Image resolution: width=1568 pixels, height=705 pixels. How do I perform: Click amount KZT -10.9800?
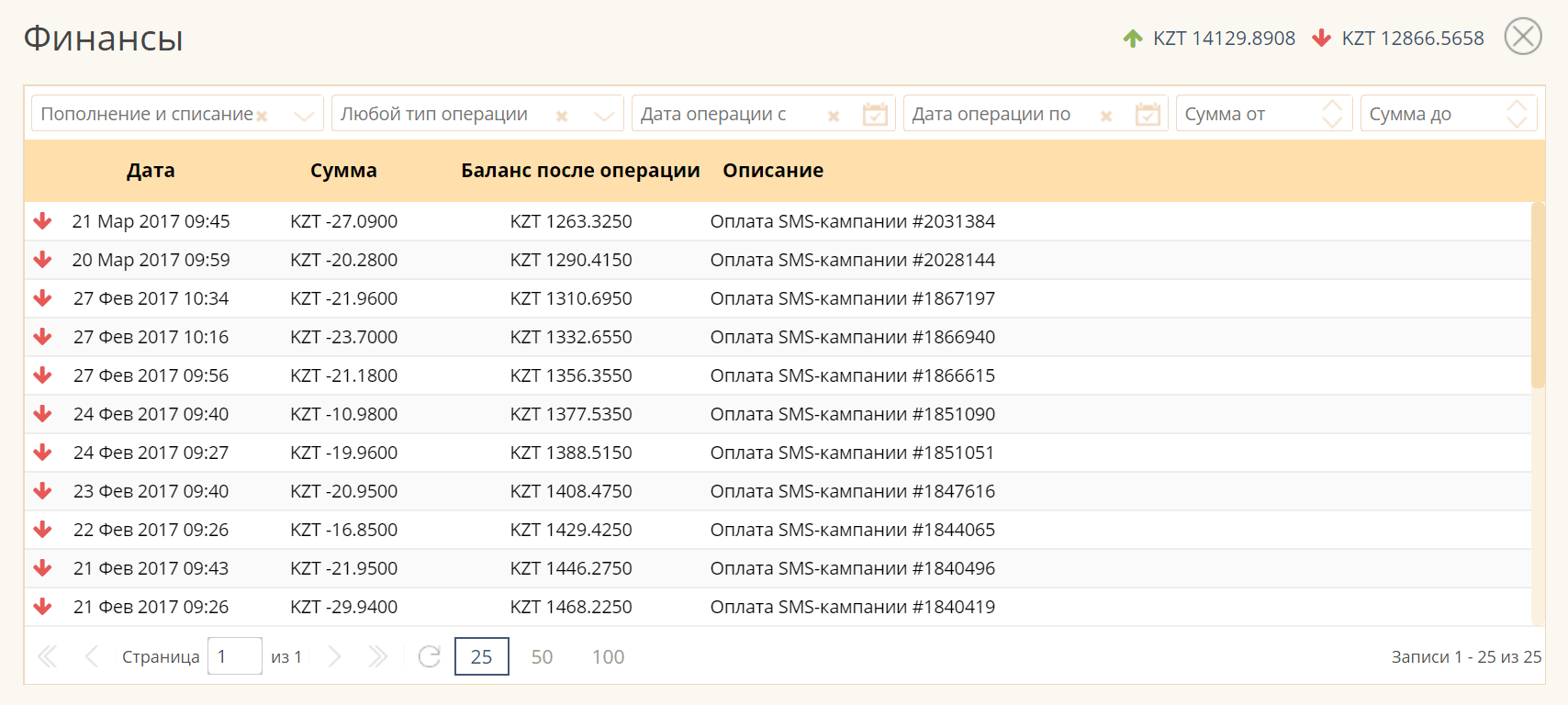tap(344, 414)
